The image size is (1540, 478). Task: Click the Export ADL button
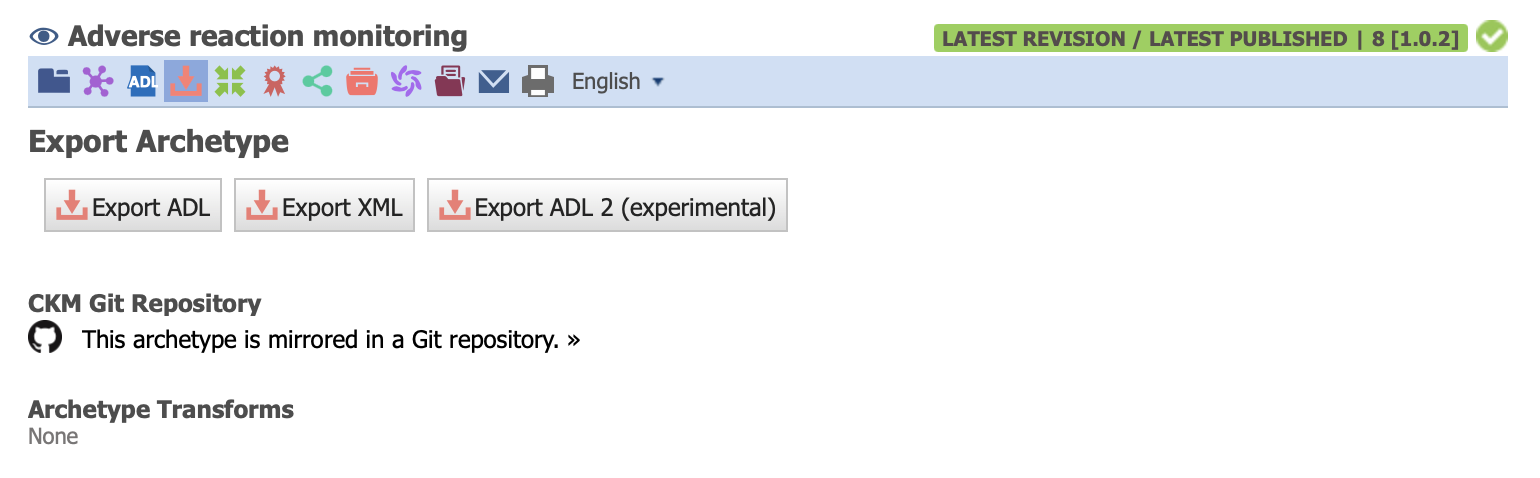(x=133, y=205)
